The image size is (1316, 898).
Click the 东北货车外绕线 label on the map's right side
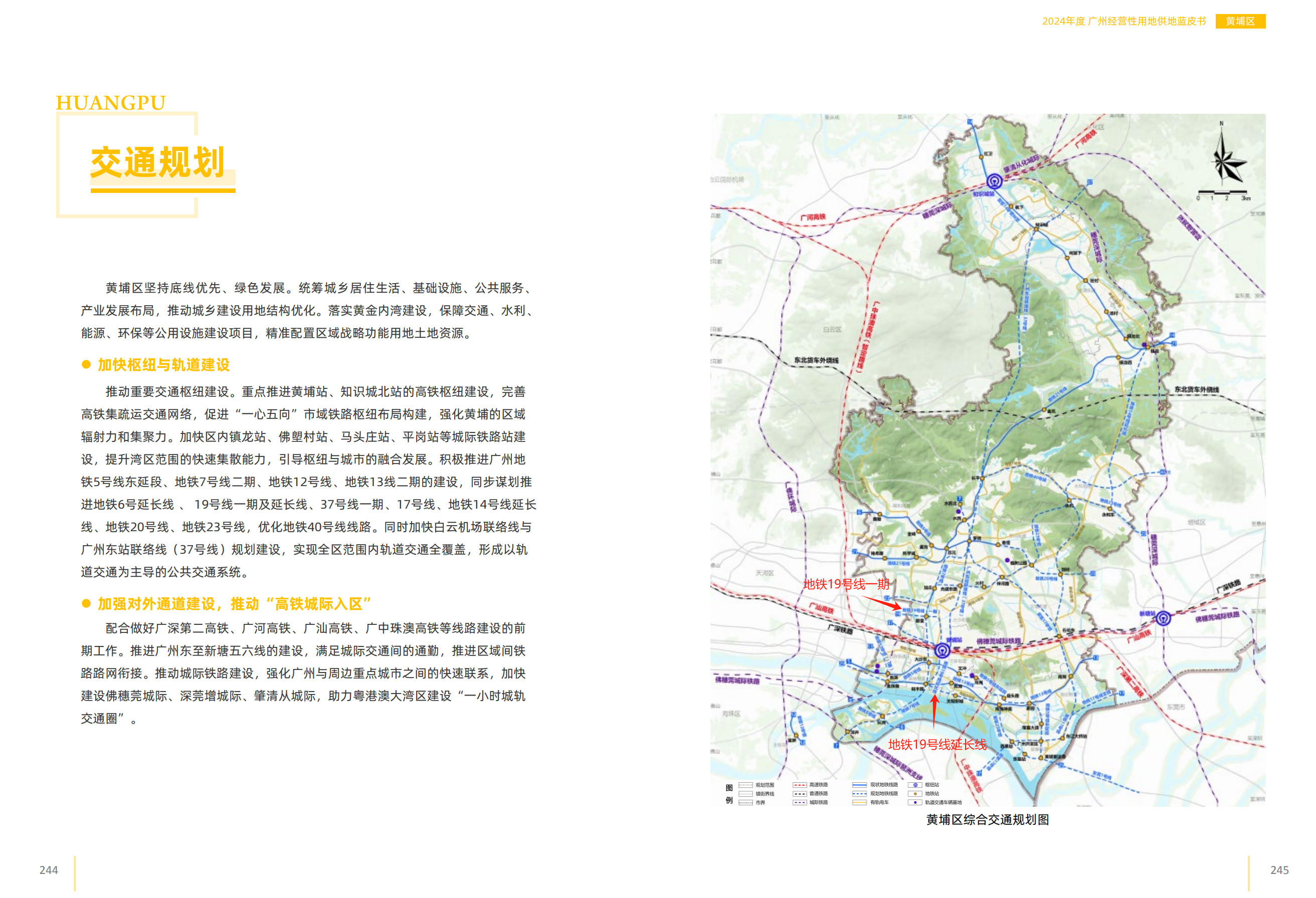pyautogui.click(x=1197, y=390)
